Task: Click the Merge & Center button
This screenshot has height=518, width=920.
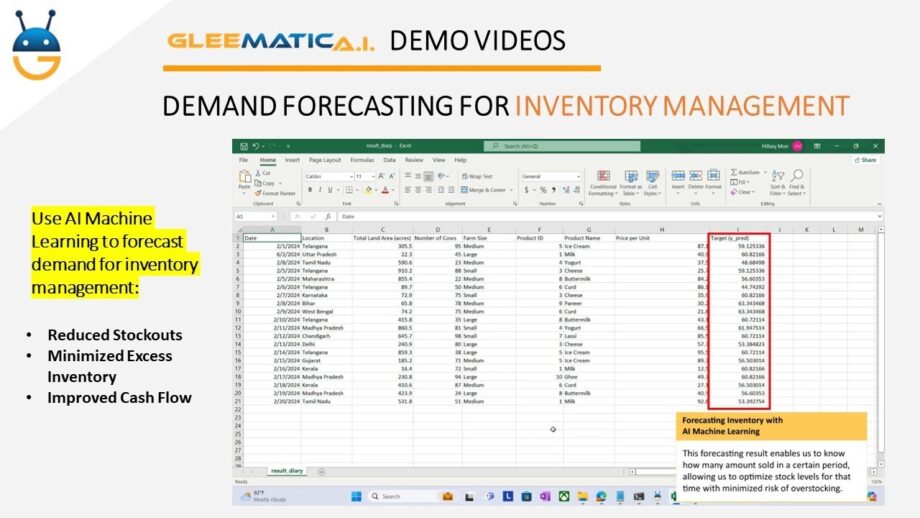Action: (483, 190)
